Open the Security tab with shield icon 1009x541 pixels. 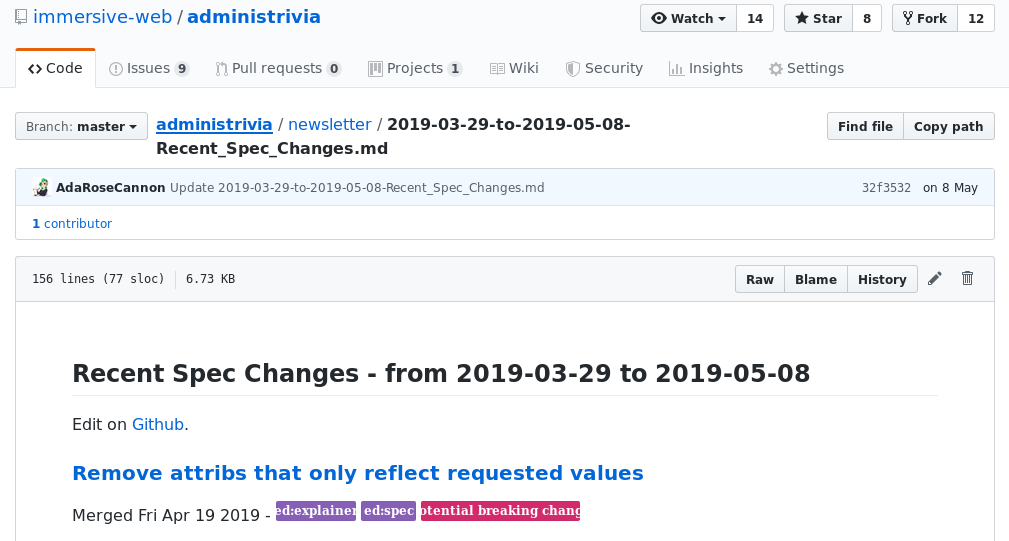[x=604, y=68]
